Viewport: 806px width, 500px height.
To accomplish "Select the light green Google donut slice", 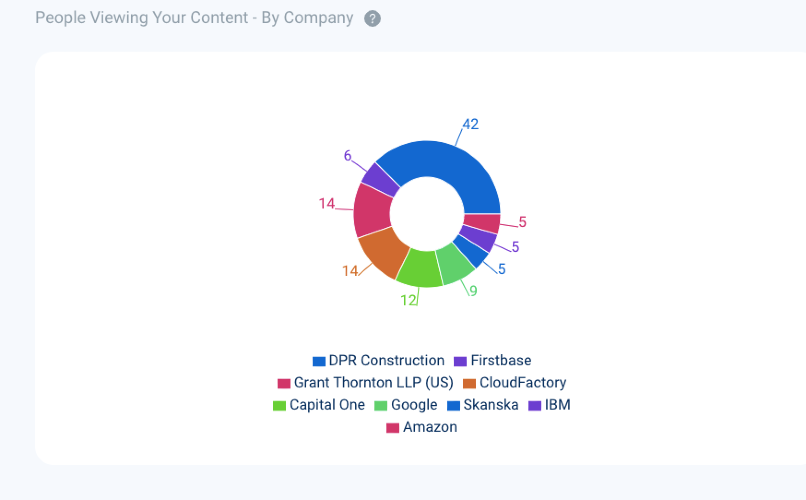I will coord(455,262).
